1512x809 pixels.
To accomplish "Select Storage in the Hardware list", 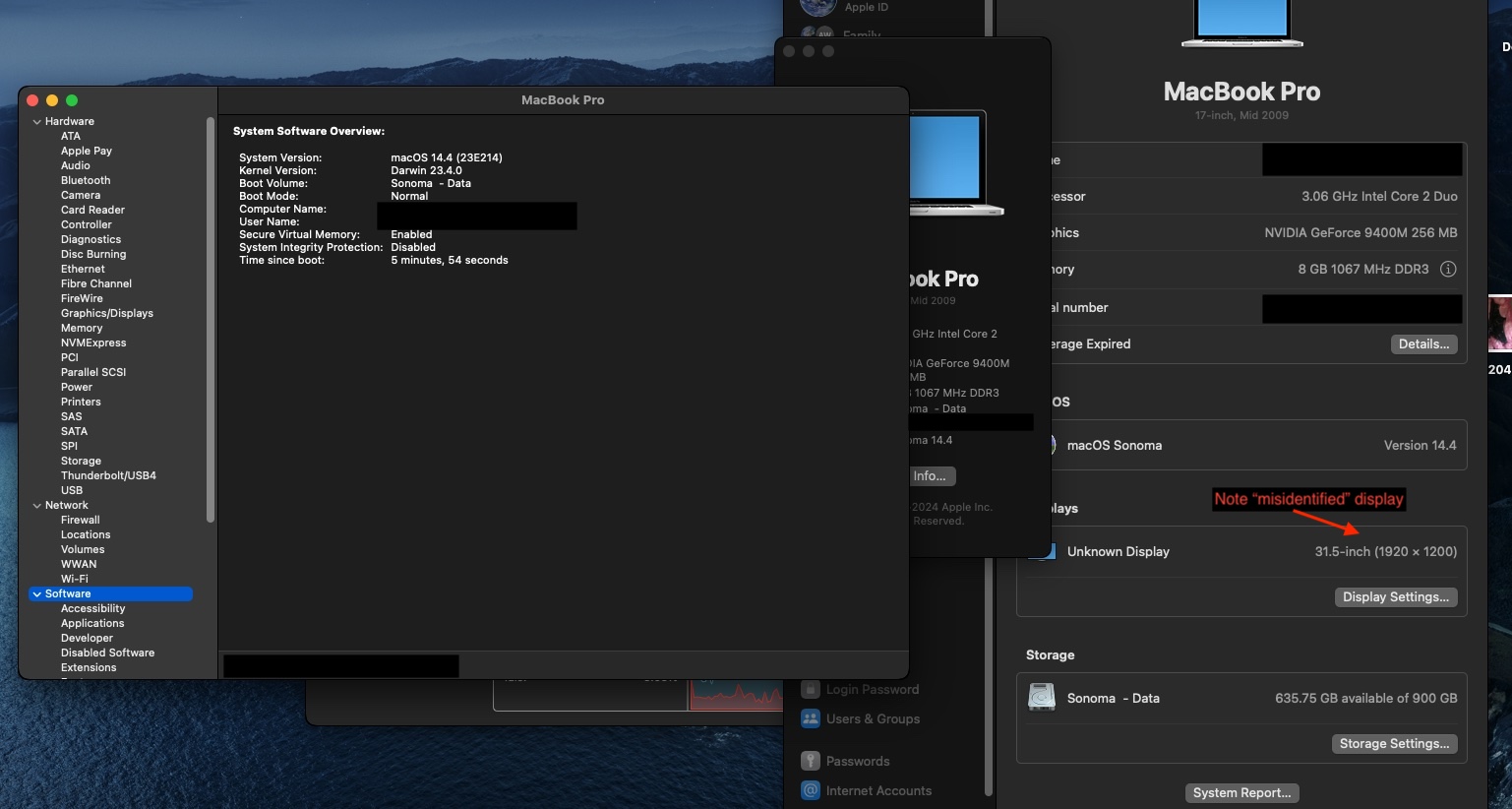I will pyautogui.click(x=81, y=462).
